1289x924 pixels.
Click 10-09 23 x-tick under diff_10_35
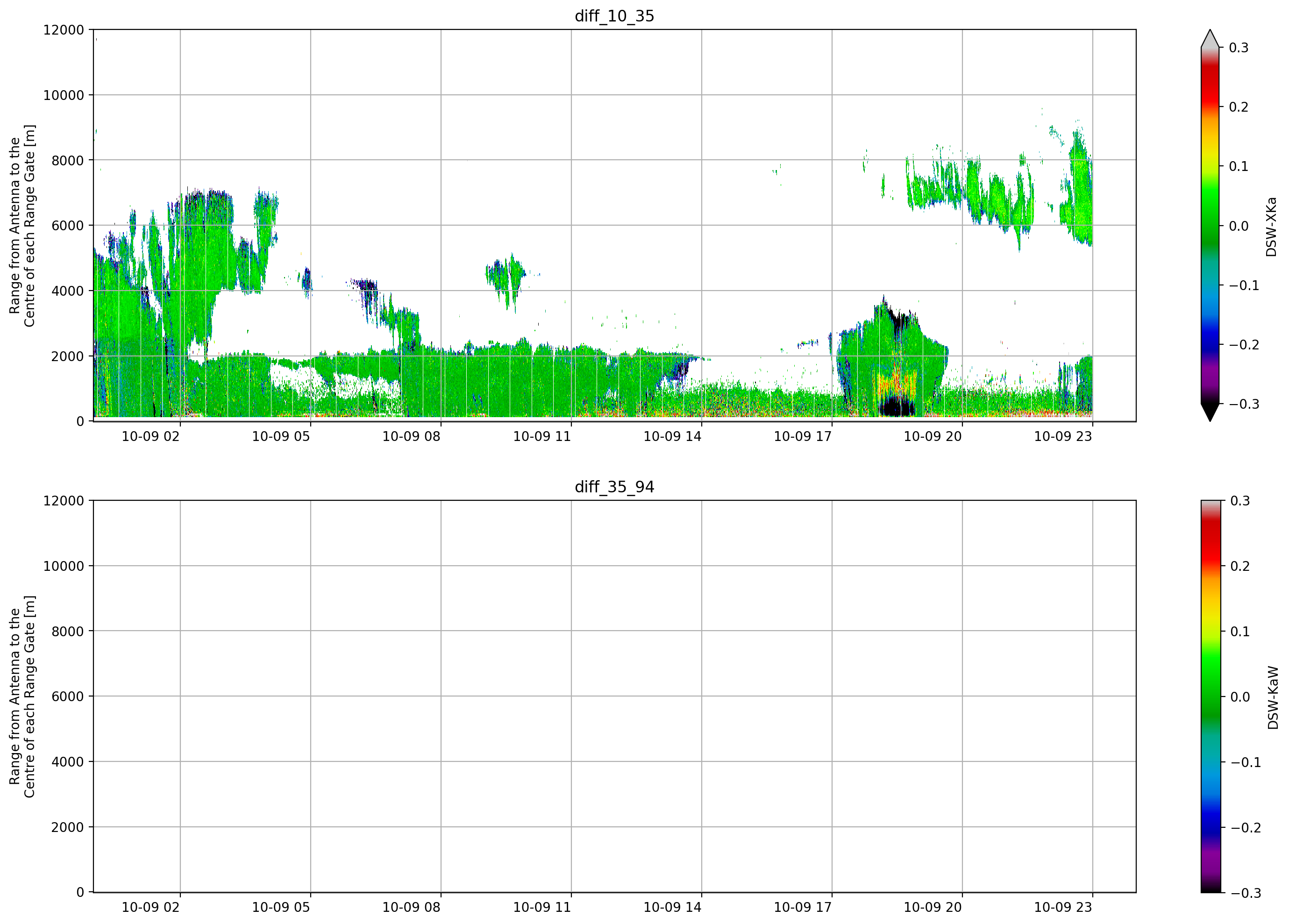(x=1063, y=436)
